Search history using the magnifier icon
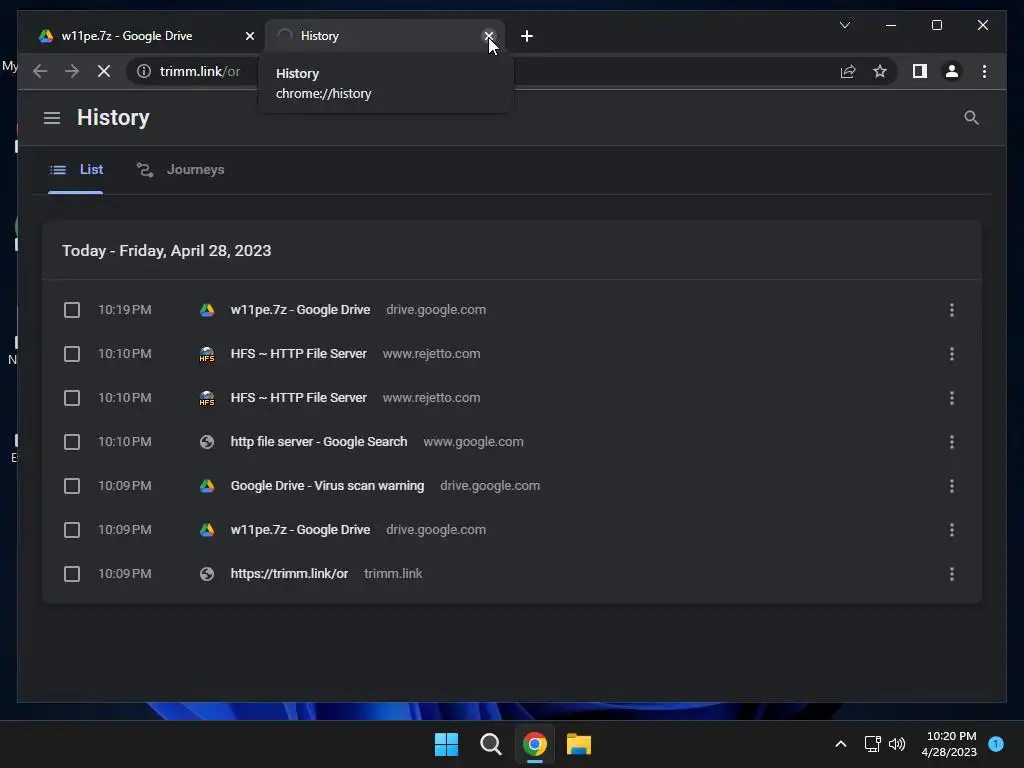The height and width of the screenshot is (768, 1024). tap(971, 118)
